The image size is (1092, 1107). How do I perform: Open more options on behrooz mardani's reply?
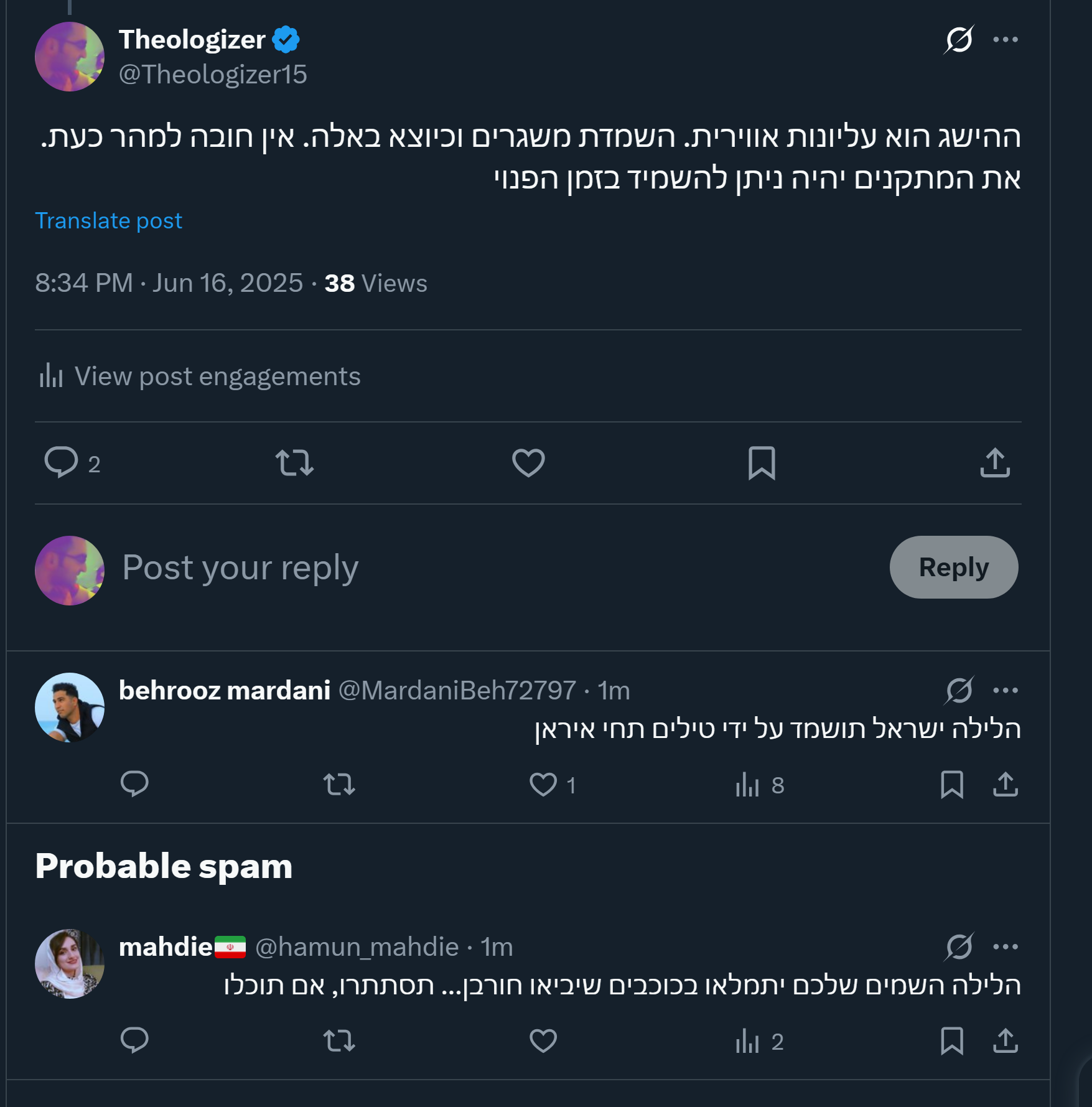click(x=1006, y=691)
